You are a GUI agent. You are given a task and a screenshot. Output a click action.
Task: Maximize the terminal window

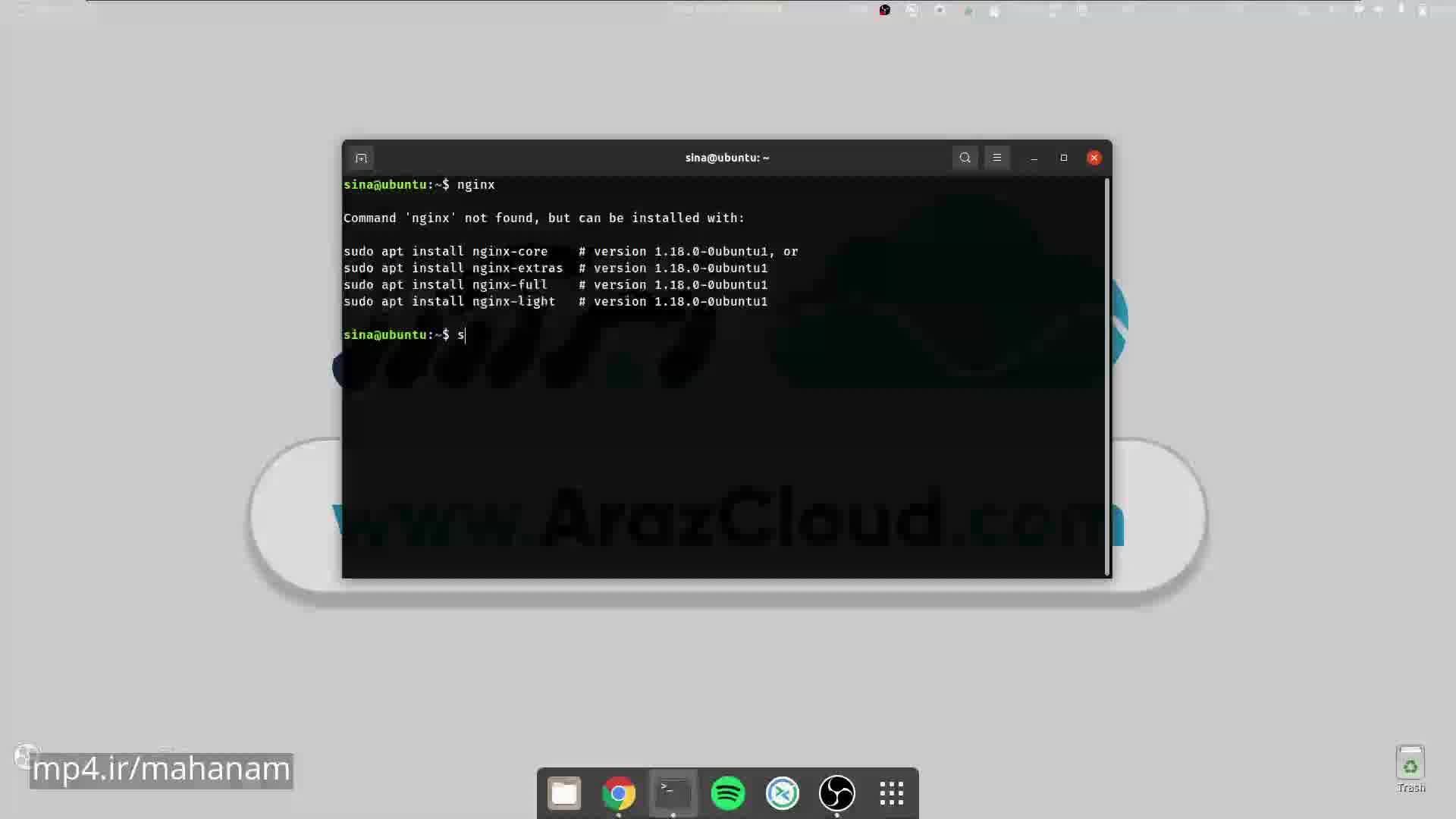click(x=1064, y=158)
